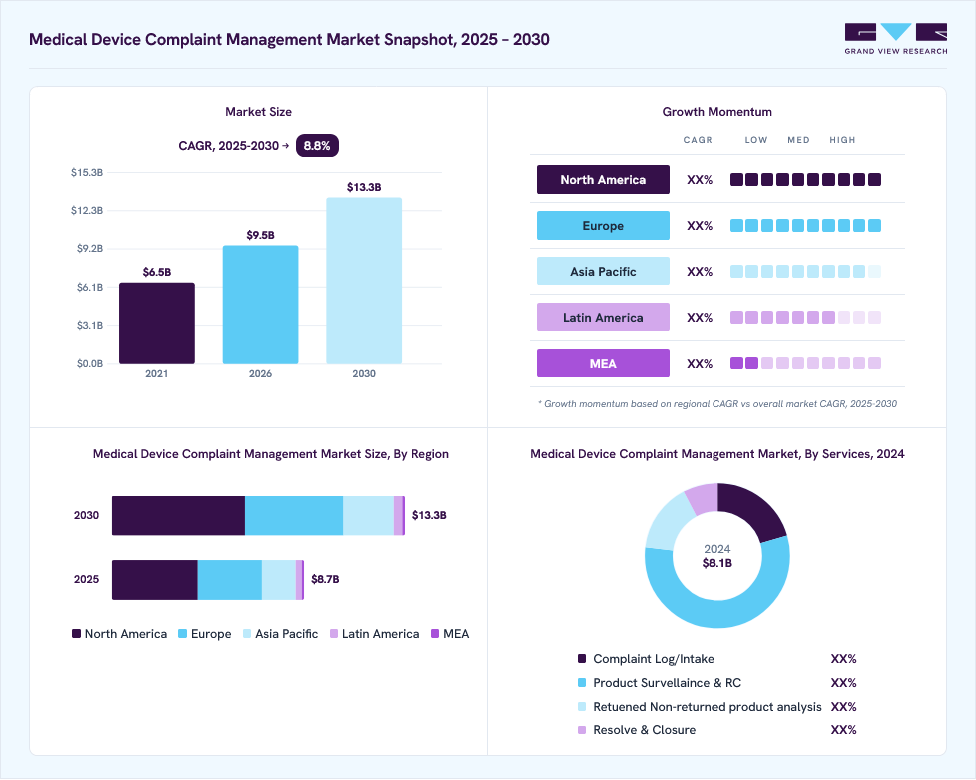
Task: Click Europe growth momentum squares
Action: (805, 226)
